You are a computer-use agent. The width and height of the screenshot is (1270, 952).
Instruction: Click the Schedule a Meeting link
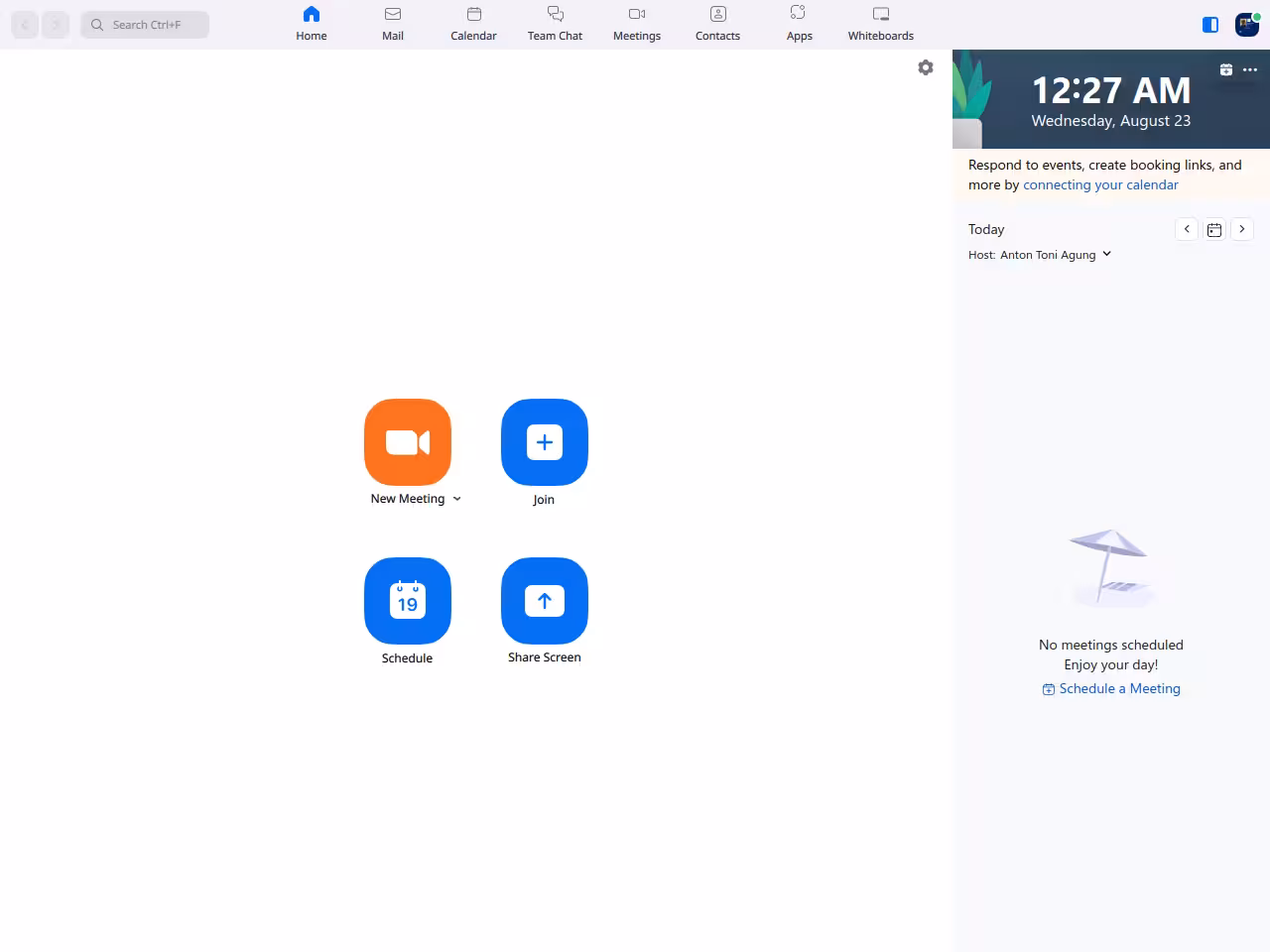click(1111, 688)
